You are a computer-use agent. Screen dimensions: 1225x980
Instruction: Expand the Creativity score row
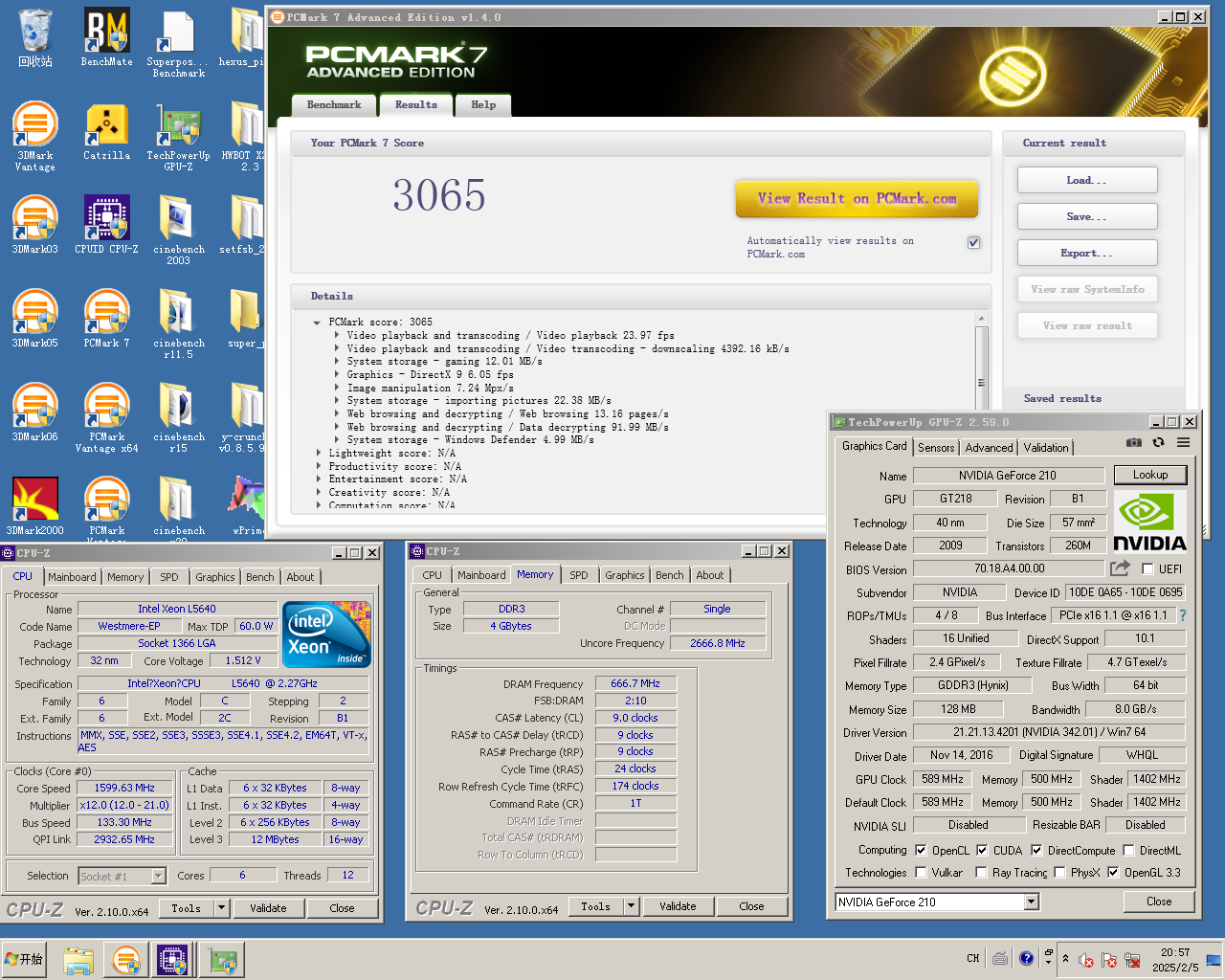click(319, 493)
